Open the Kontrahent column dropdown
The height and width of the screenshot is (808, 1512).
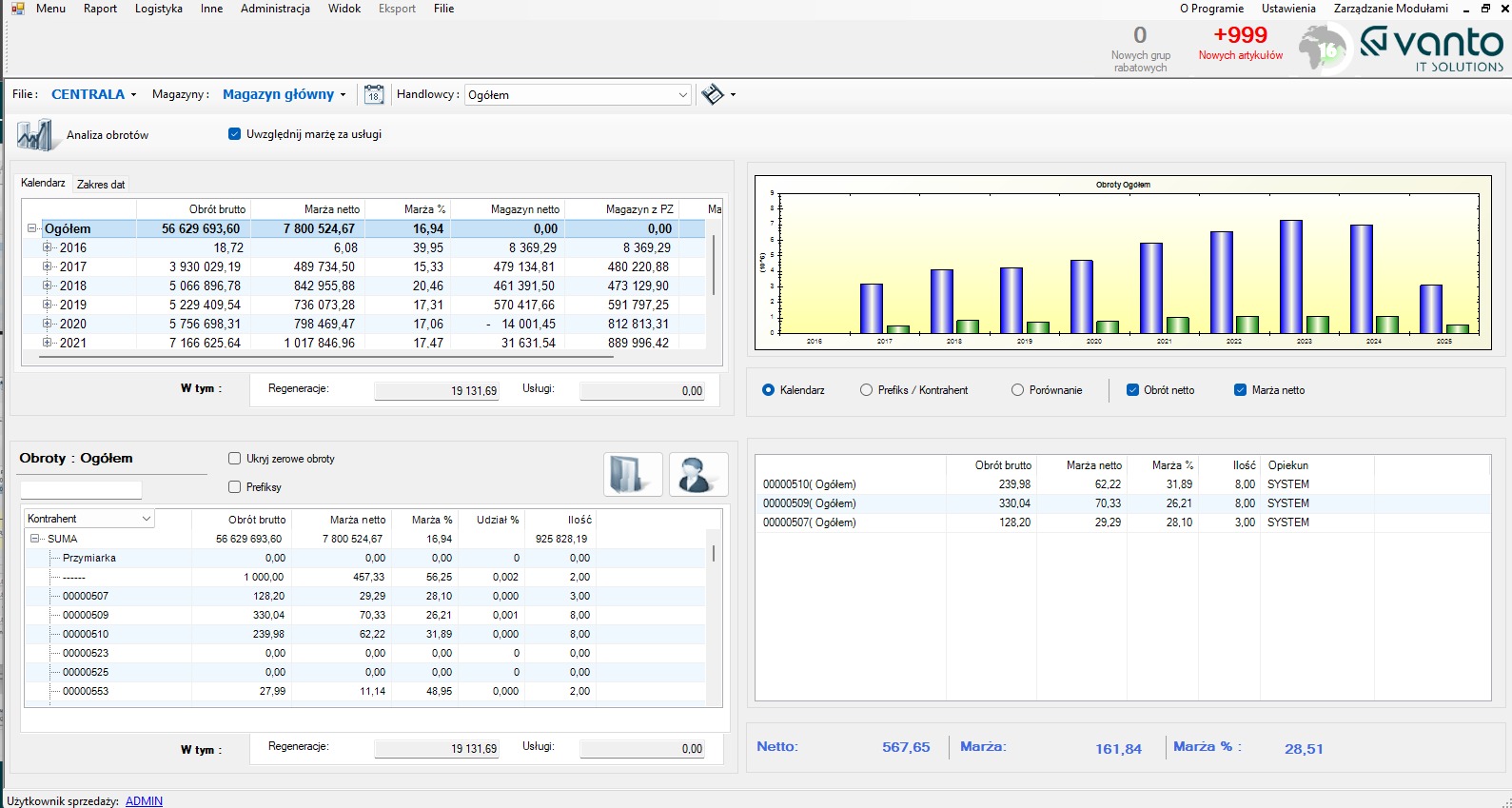[x=146, y=519]
